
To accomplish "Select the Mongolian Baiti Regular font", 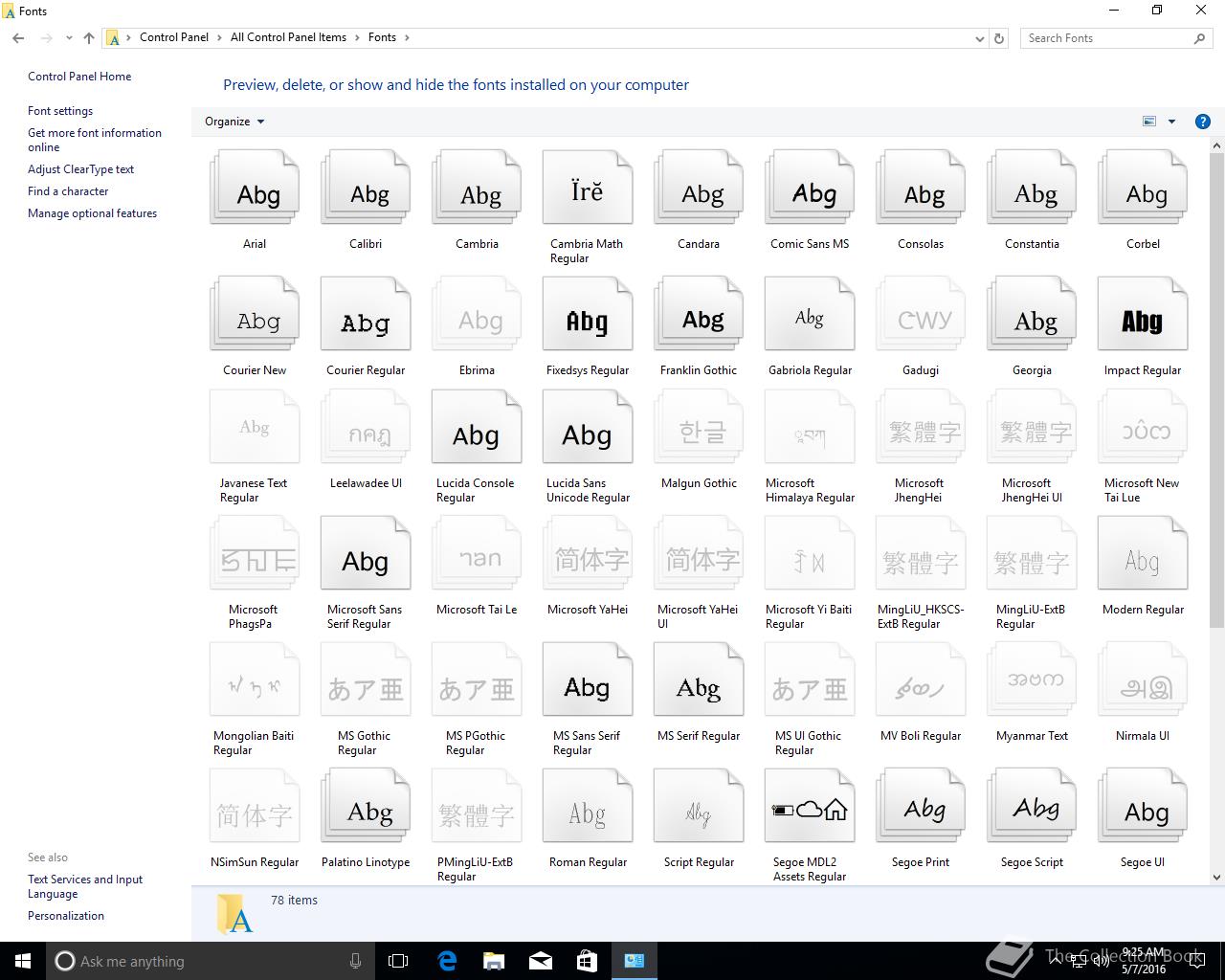I will coord(255,679).
